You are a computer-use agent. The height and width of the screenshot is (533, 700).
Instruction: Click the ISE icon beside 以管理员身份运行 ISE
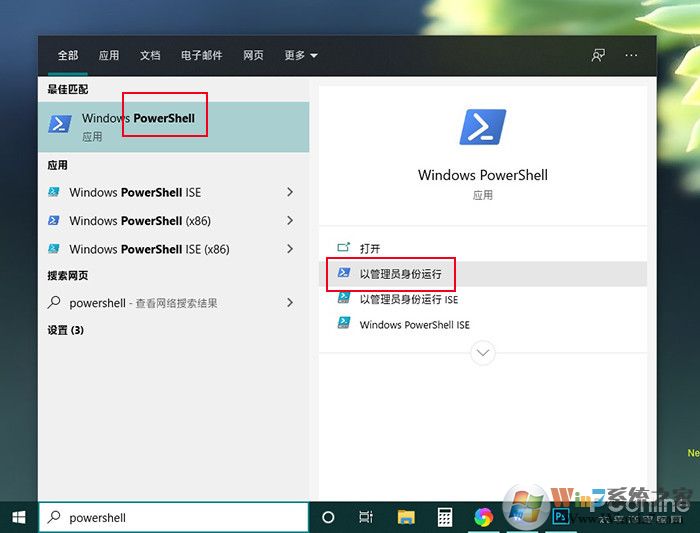[x=344, y=298]
